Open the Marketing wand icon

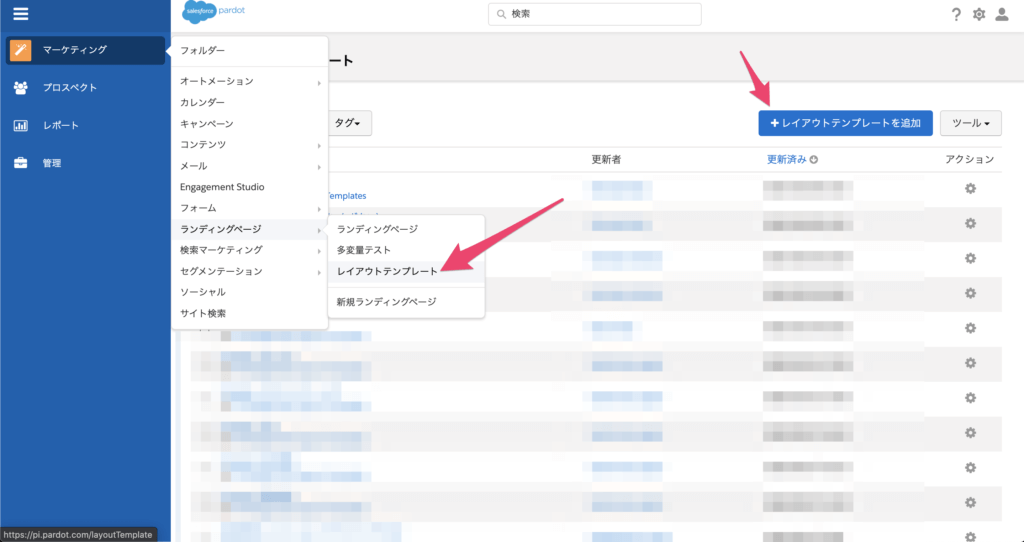21,50
